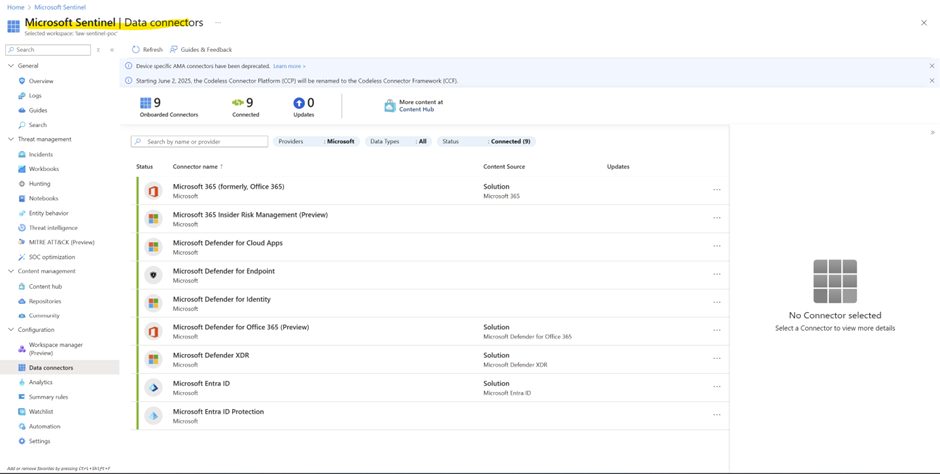Click the Microsoft 365 Office connector icon

click(x=153, y=191)
